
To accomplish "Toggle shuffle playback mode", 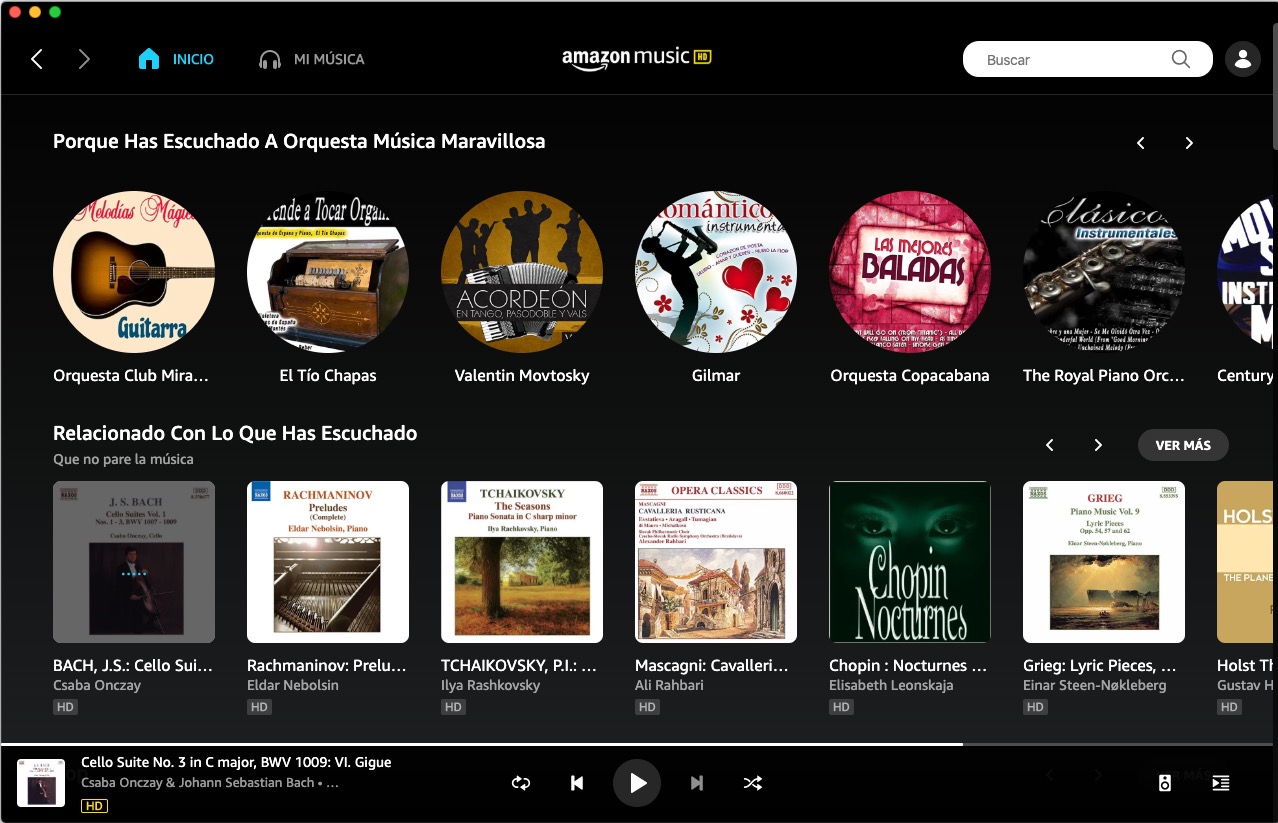I will tap(753, 783).
